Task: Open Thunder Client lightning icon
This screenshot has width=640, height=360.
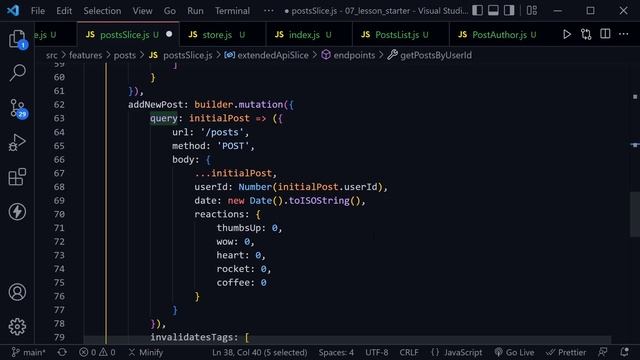Action: click(x=17, y=212)
